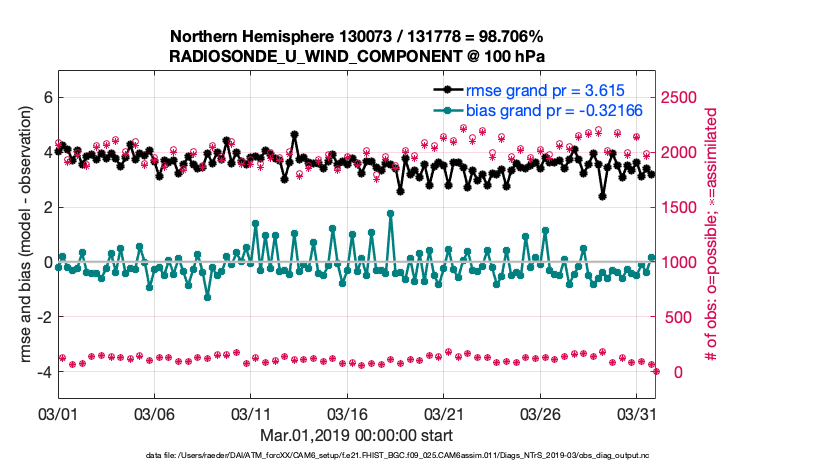Click the lowest black rmse dip marker
This screenshot has width=830, height=470.
pos(602,196)
